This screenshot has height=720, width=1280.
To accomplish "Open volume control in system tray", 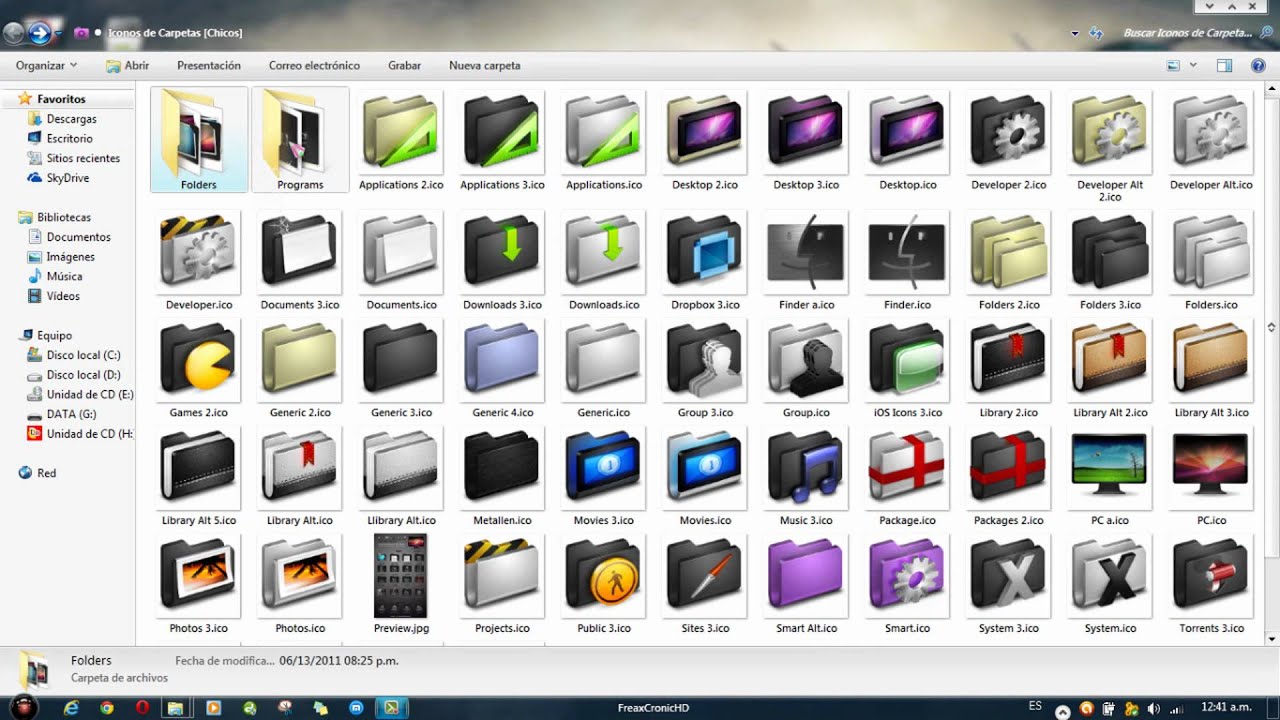I will [1153, 708].
